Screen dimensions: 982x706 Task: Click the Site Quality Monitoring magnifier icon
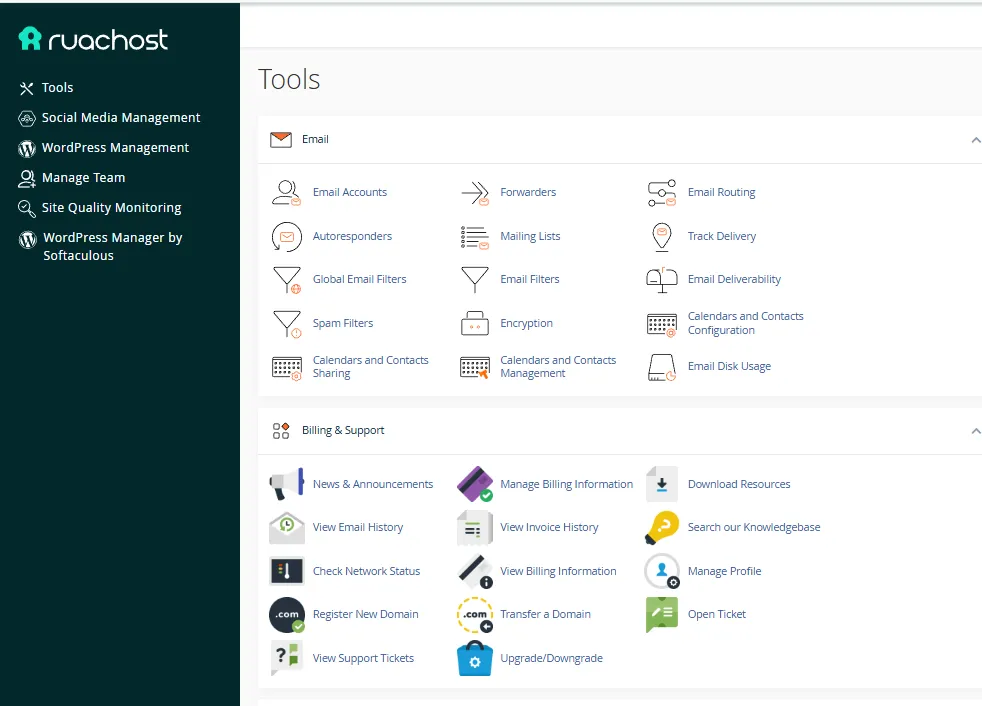pyautogui.click(x=26, y=209)
